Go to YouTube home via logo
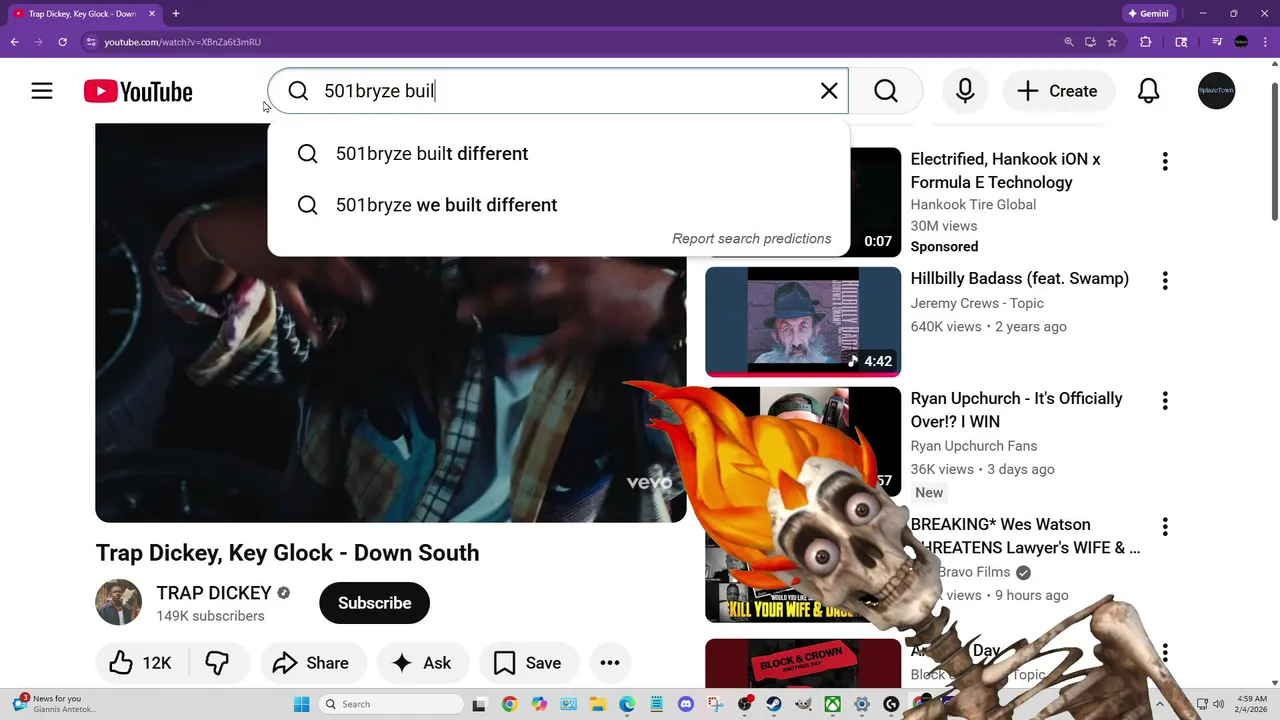The width and height of the screenshot is (1280, 720). tap(138, 91)
